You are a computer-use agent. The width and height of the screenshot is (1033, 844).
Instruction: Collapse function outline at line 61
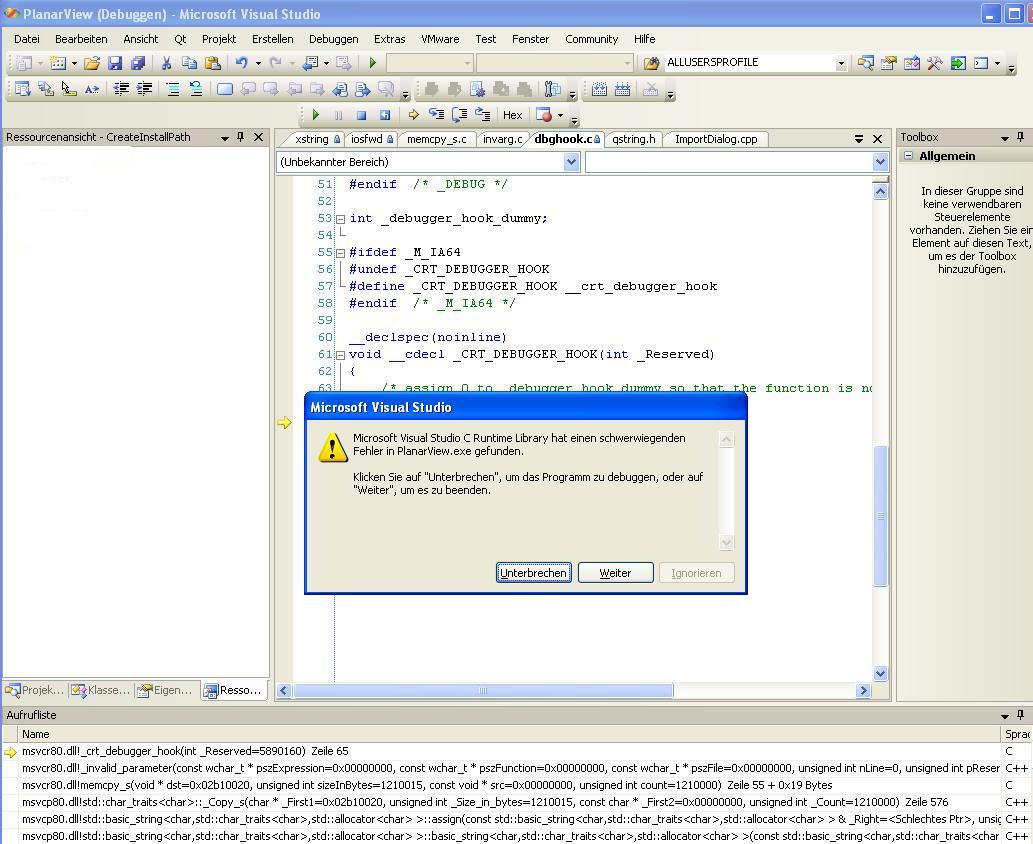pyautogui.click(x=341, y=355)
